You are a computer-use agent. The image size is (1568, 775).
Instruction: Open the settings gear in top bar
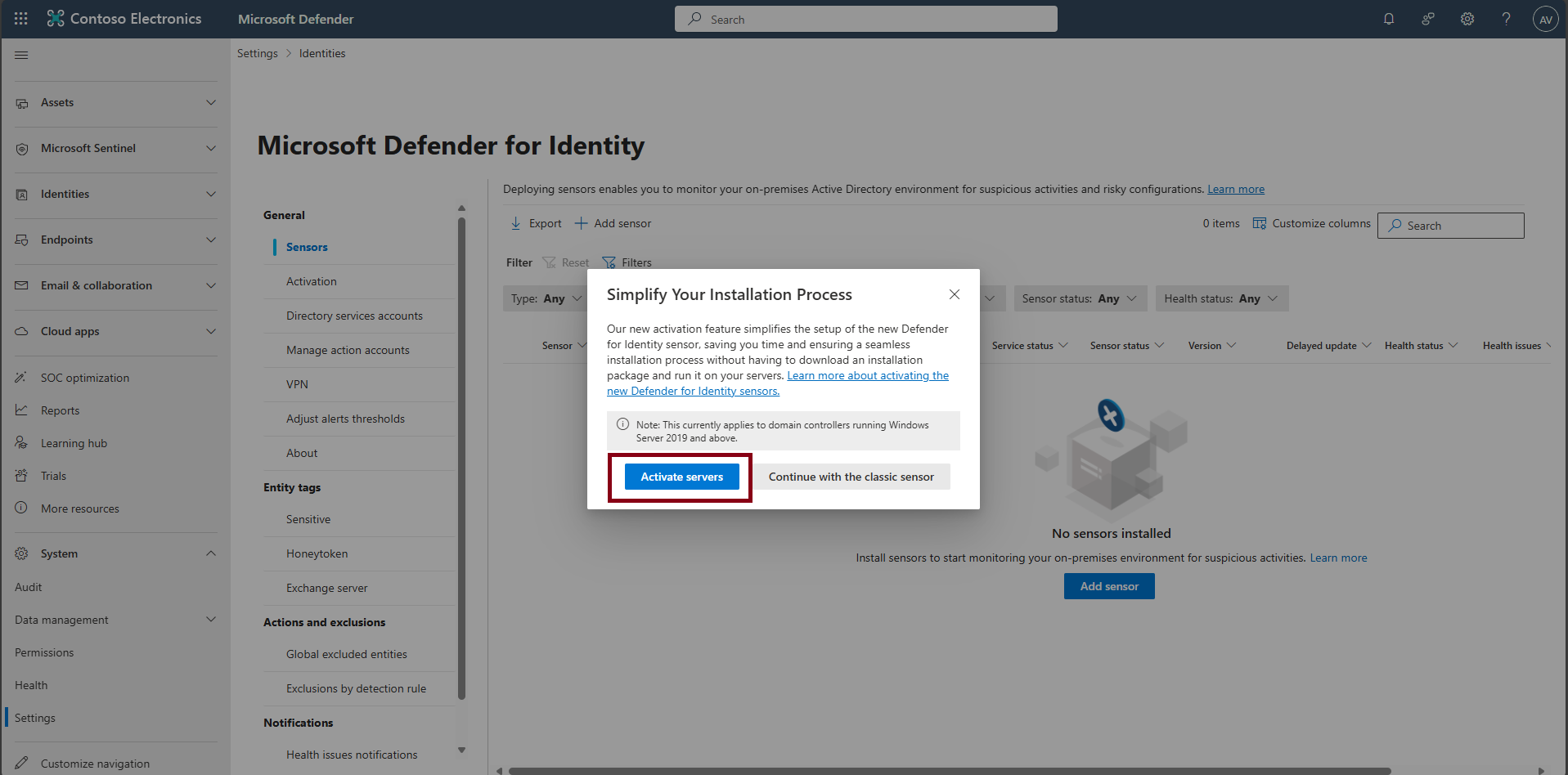pos(1467,19)
